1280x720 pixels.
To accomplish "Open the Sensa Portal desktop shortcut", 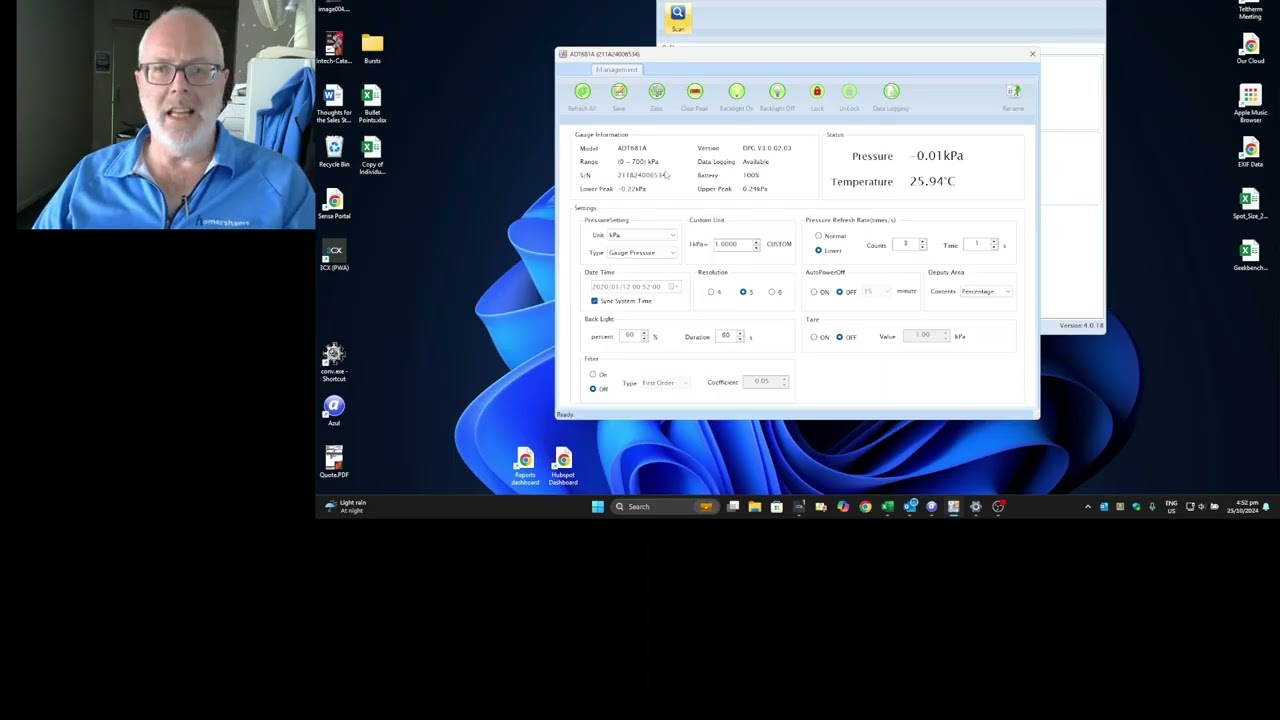I will click(334, 204).
